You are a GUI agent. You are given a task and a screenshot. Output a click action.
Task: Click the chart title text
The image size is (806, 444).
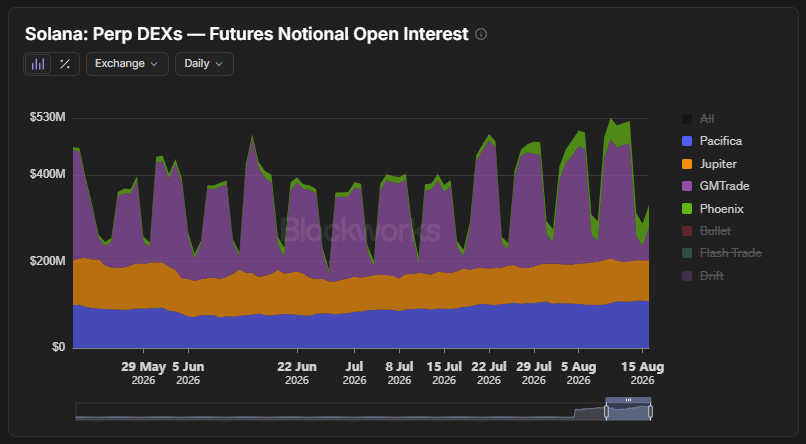tap(247, 34)
